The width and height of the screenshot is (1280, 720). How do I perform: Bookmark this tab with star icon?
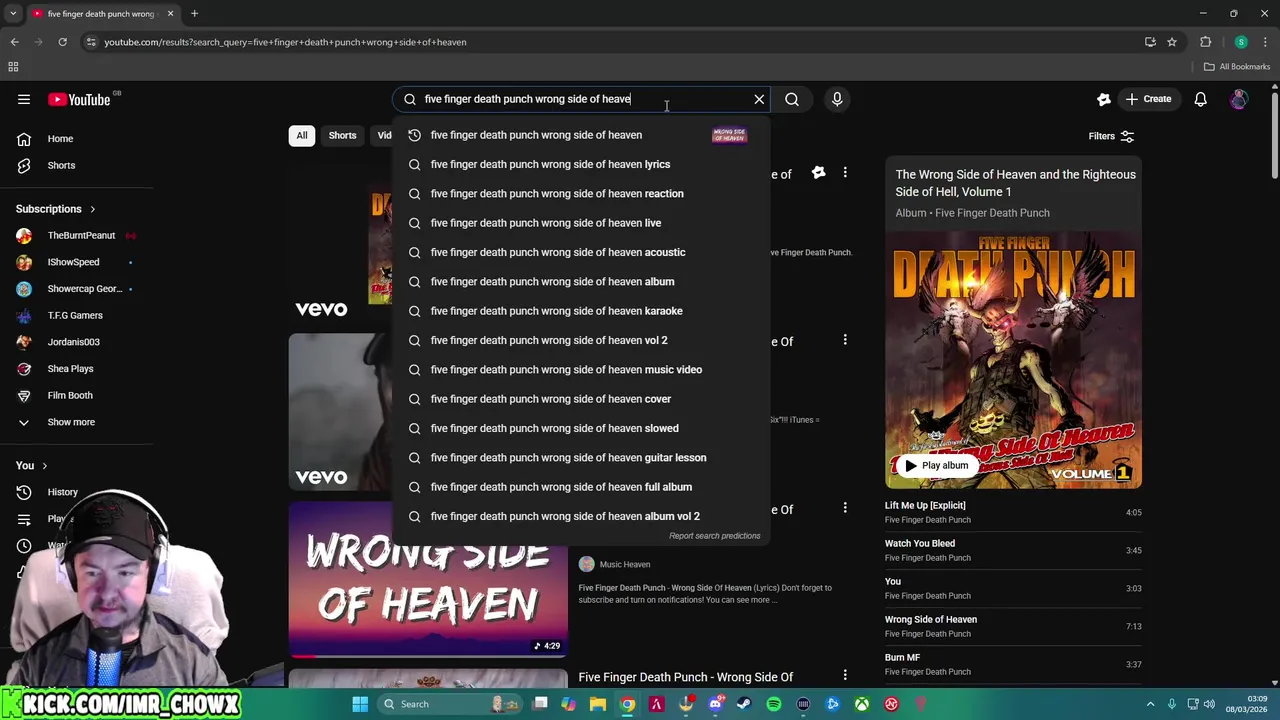pos(1172,42)
